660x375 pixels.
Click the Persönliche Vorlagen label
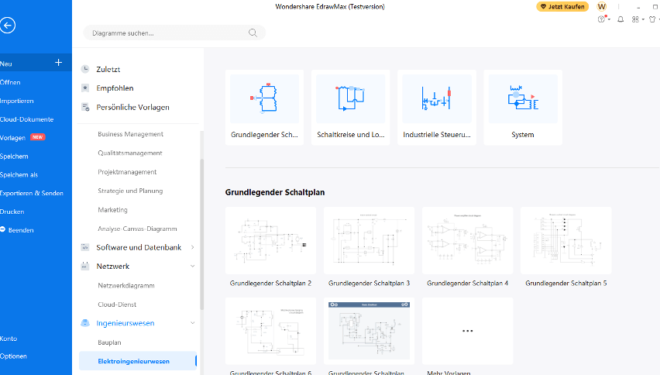133,107
